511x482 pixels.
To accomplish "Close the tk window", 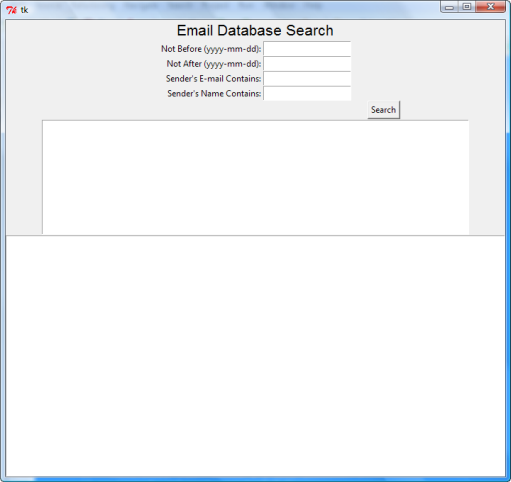I will [x=490, y=7].
